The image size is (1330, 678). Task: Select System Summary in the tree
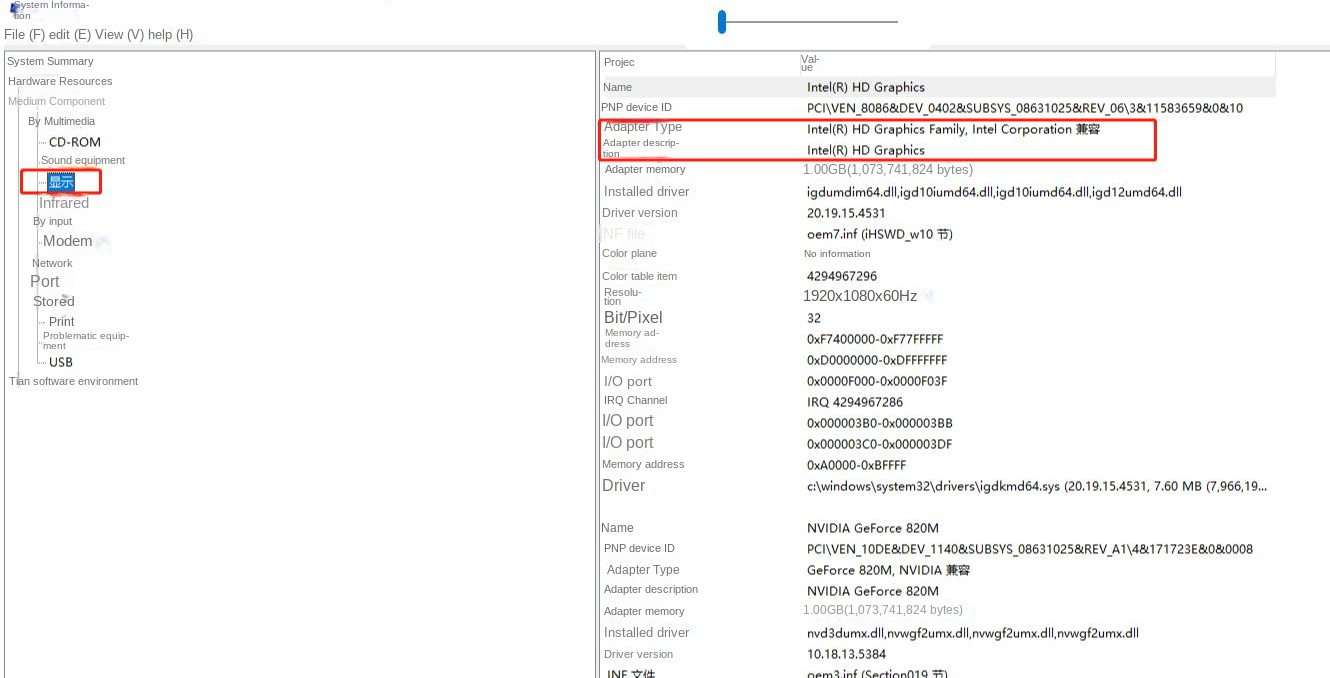(50, 61)
